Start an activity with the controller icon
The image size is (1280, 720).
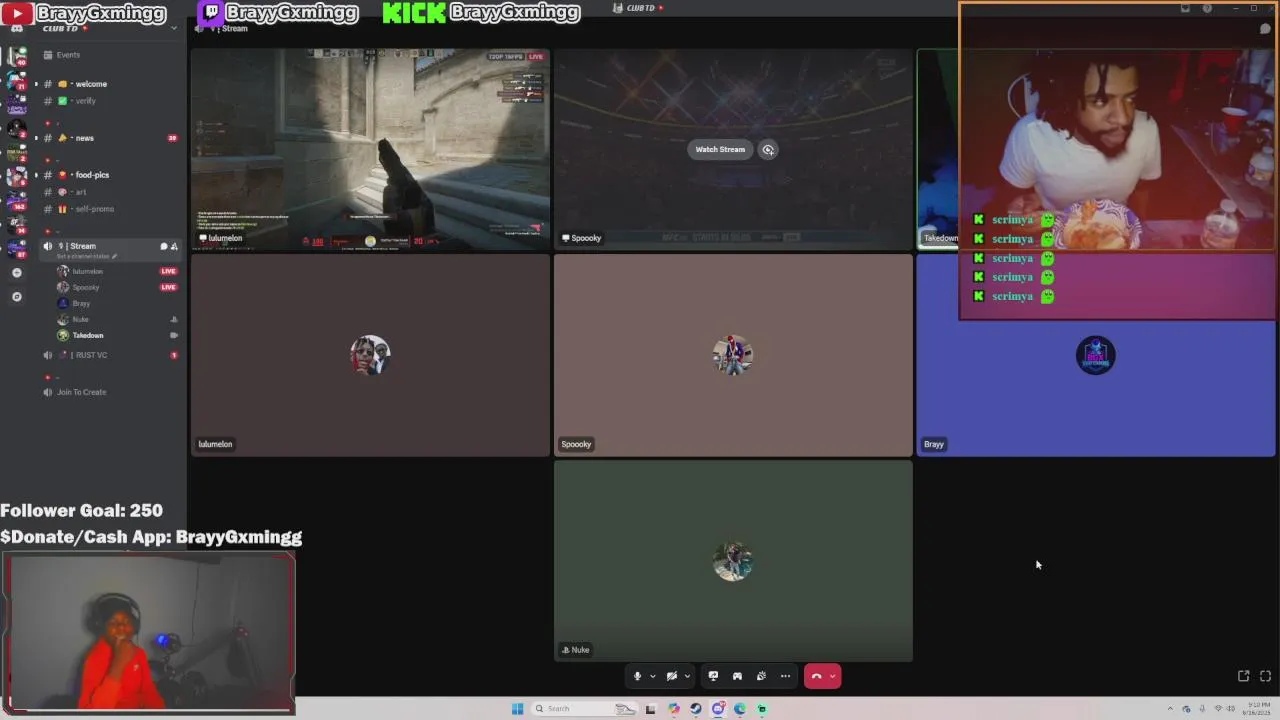tap(737, 676)
